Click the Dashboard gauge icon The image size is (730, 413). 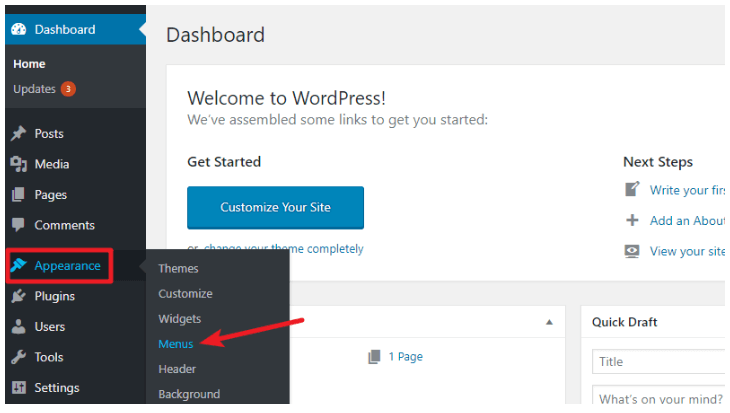click(19, 29)
